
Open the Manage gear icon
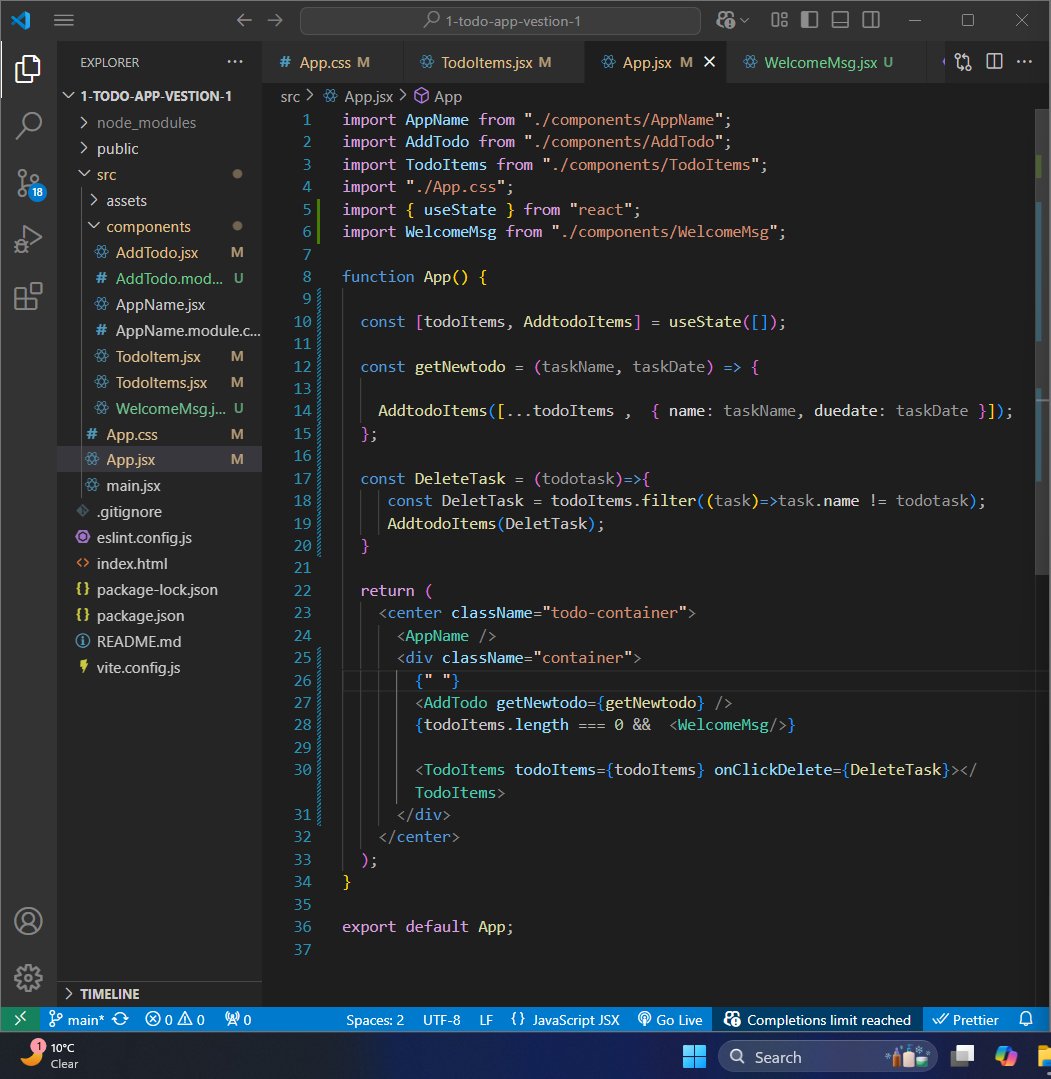coord(28,977)
